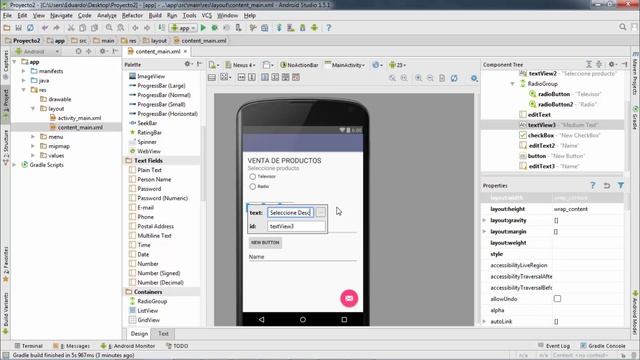Click the Find magnifier toolbar icon

pyautogui.click(x=109, y=28)
